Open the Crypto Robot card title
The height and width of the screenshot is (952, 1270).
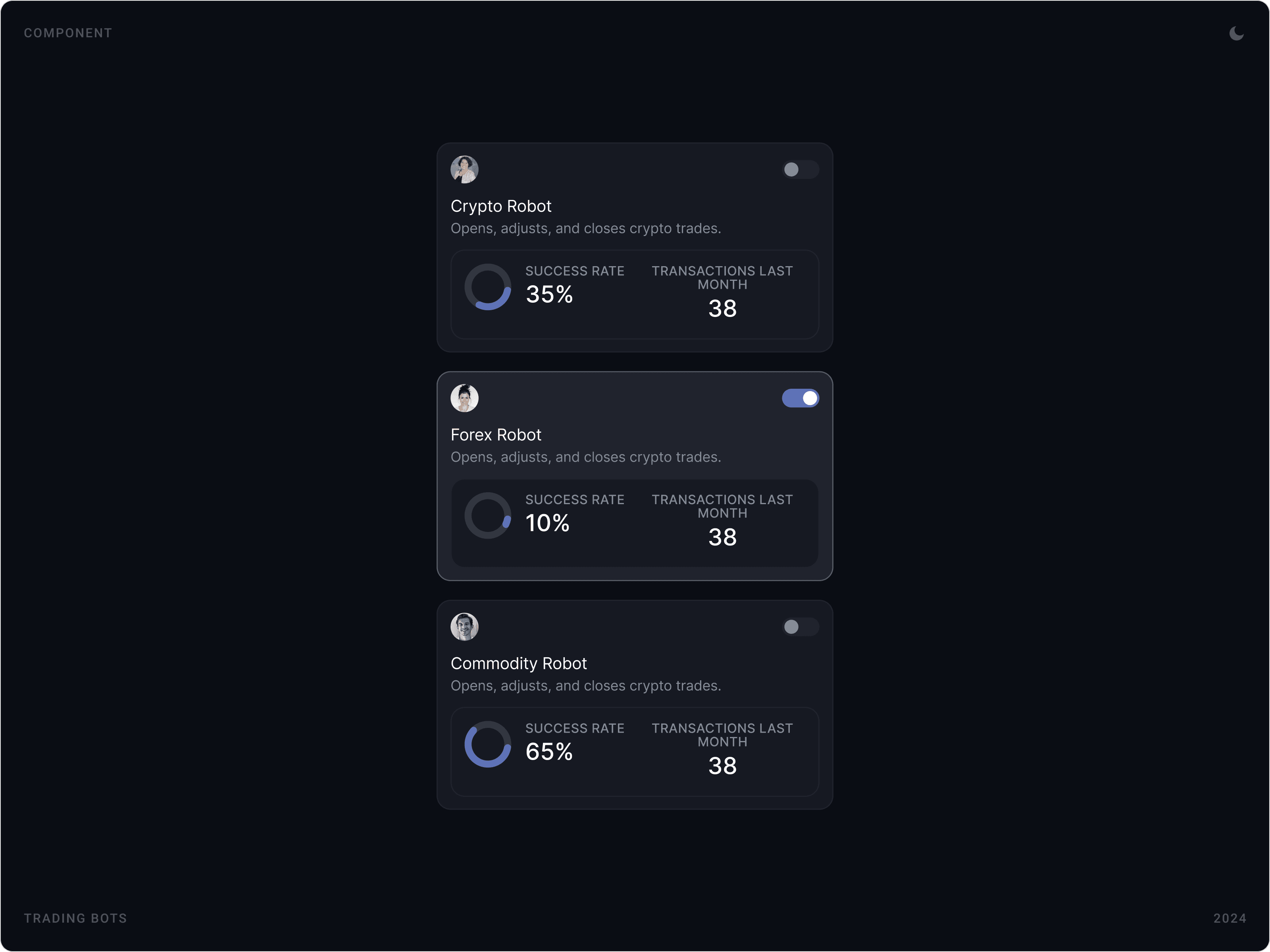tap(500, 205)
